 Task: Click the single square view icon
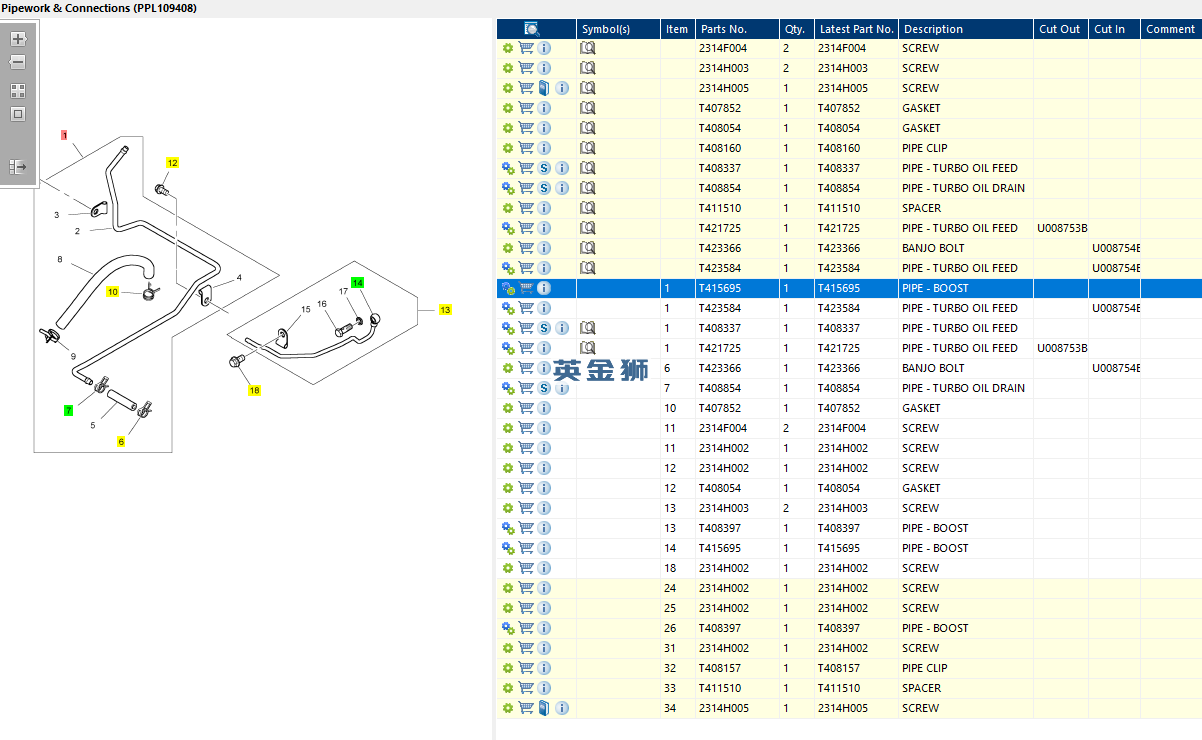[x=18, y=114]
